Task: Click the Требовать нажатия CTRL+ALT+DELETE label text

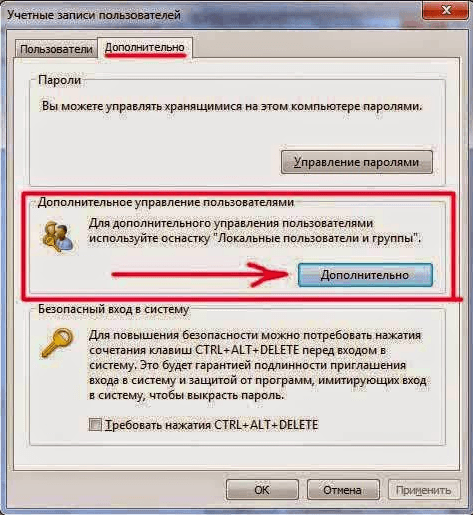Action: [x=212, y=425]
